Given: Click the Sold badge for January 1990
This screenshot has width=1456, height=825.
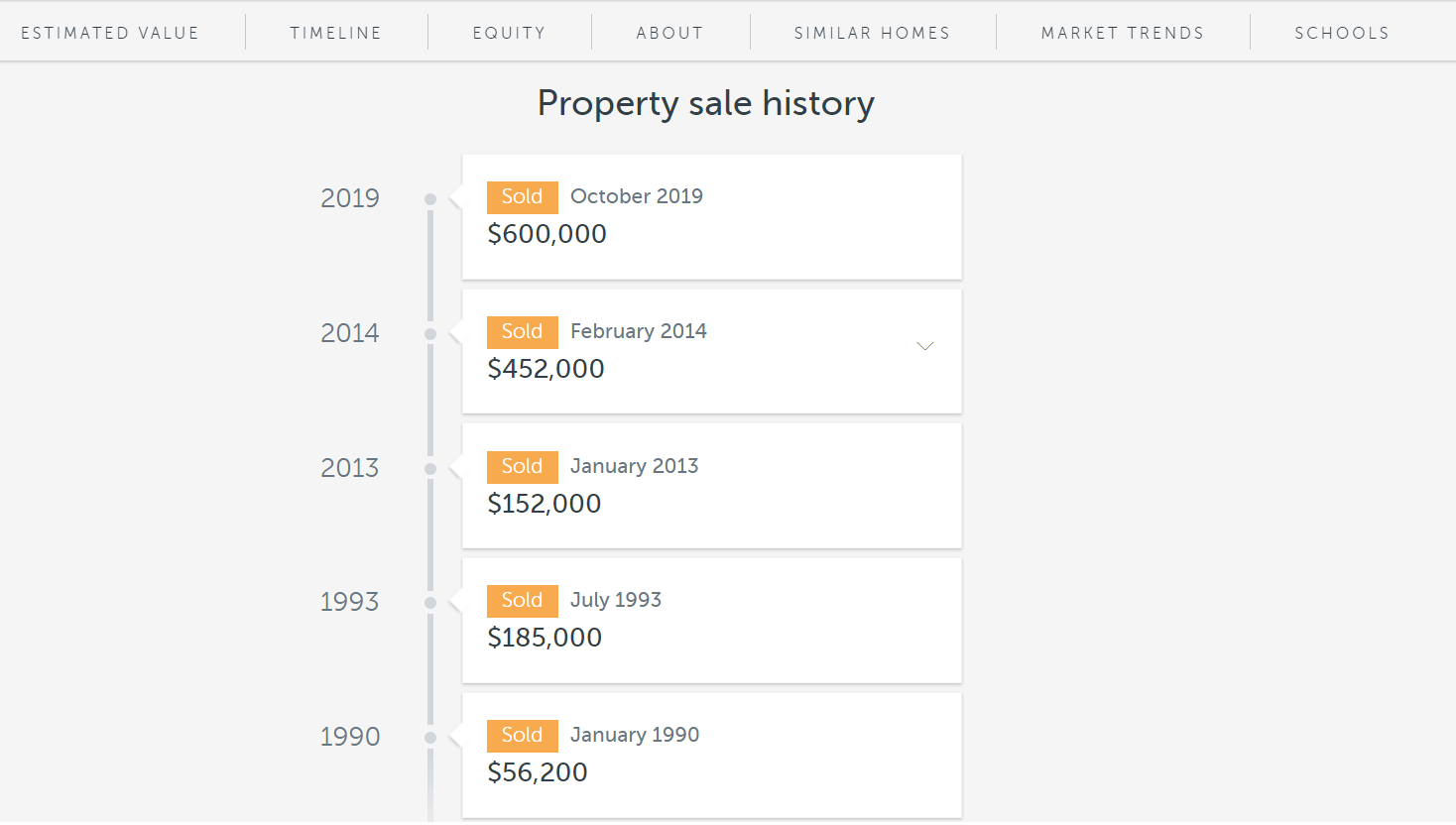Looking at the screenshot, I should [x=522, y=736].
